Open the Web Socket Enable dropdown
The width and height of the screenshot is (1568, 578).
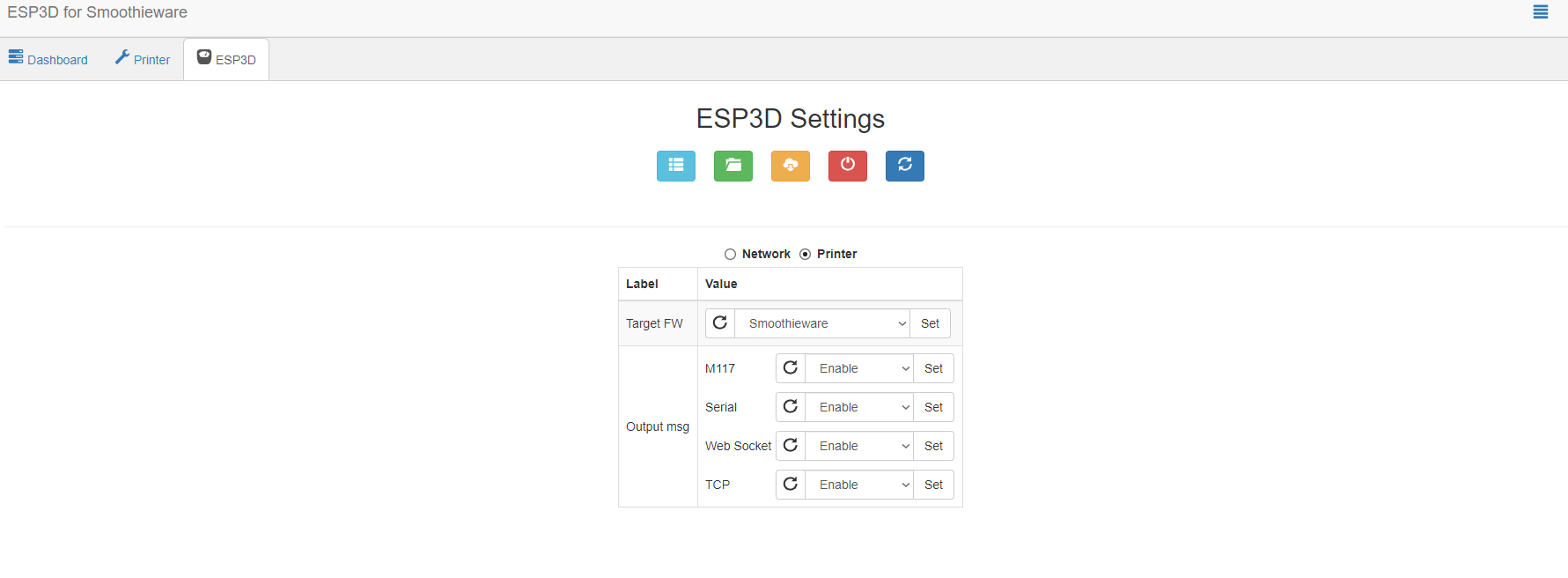click(x=859, y=446)
